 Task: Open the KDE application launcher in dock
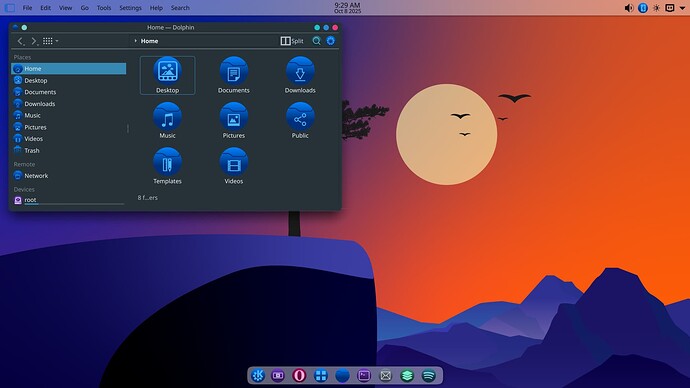[x=258, y=375]
